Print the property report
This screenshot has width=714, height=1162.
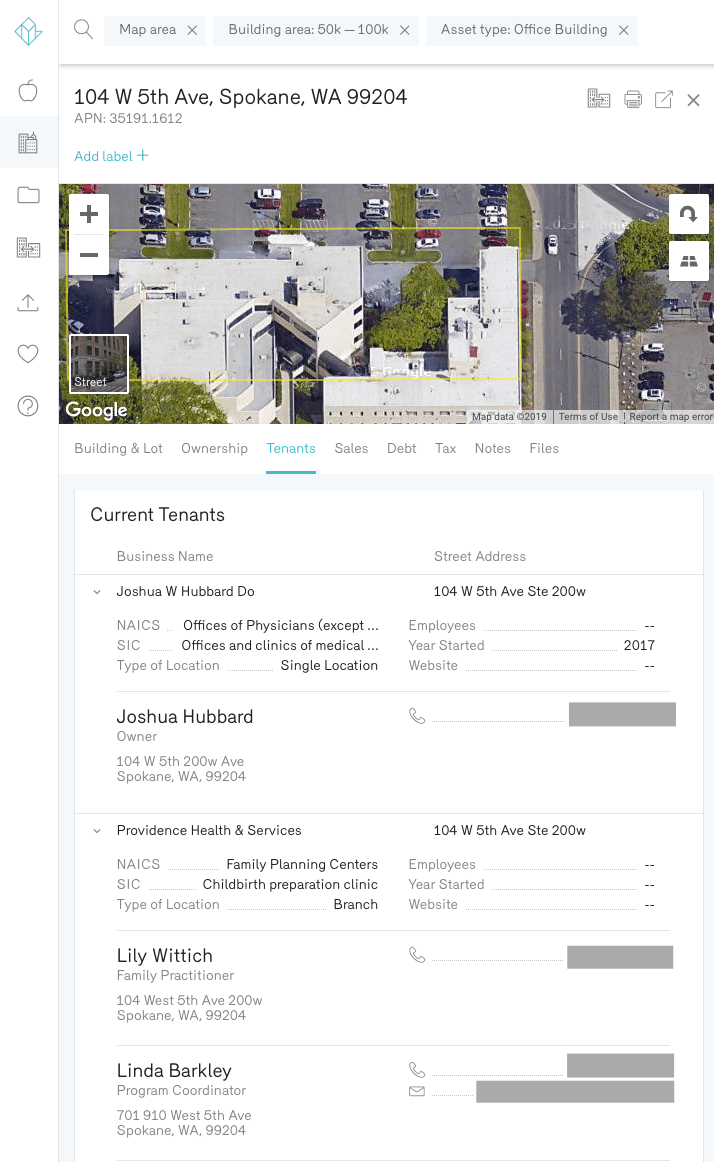[632, 99]
